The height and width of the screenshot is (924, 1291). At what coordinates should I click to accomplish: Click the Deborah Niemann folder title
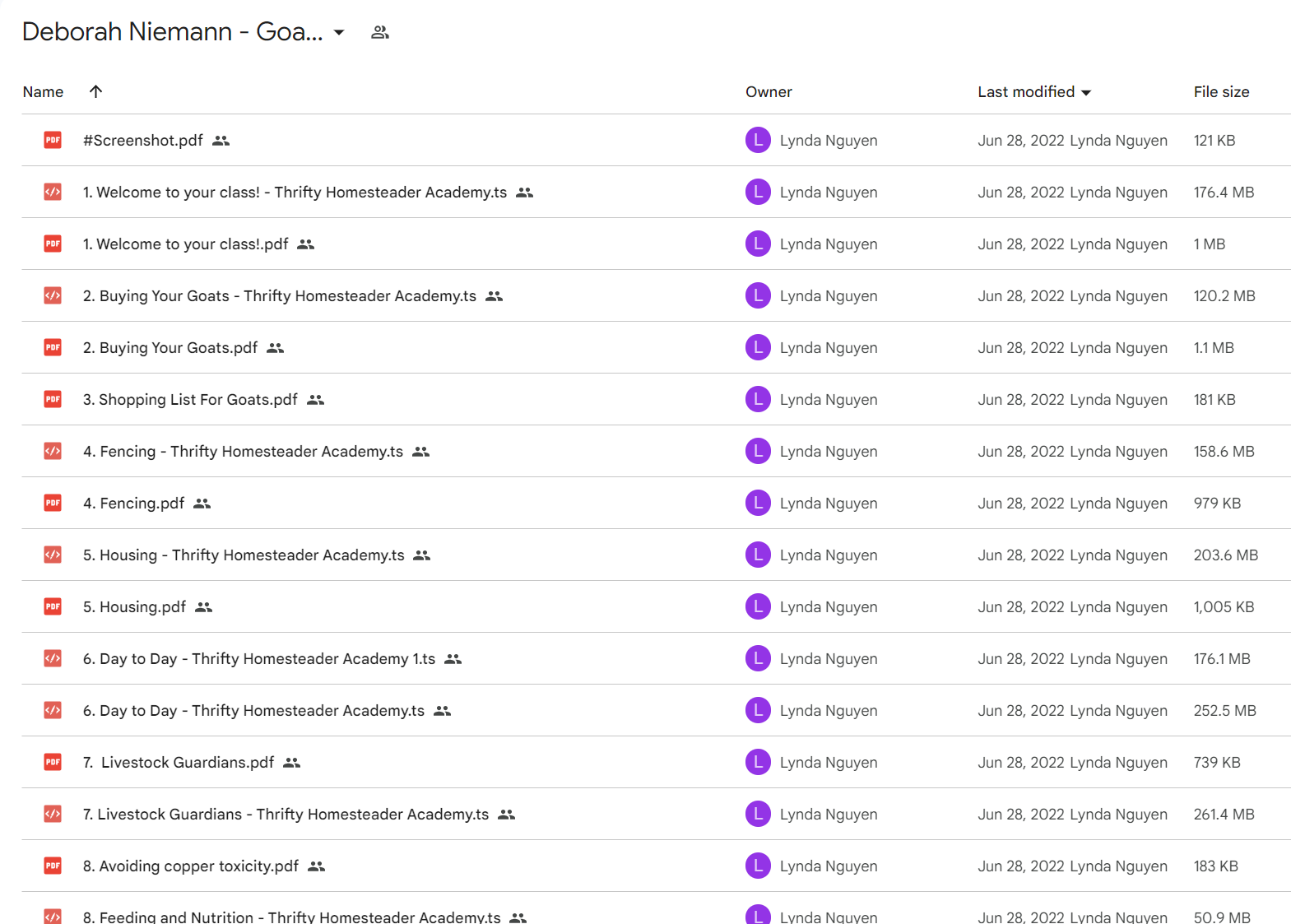(x=172, y=32)
